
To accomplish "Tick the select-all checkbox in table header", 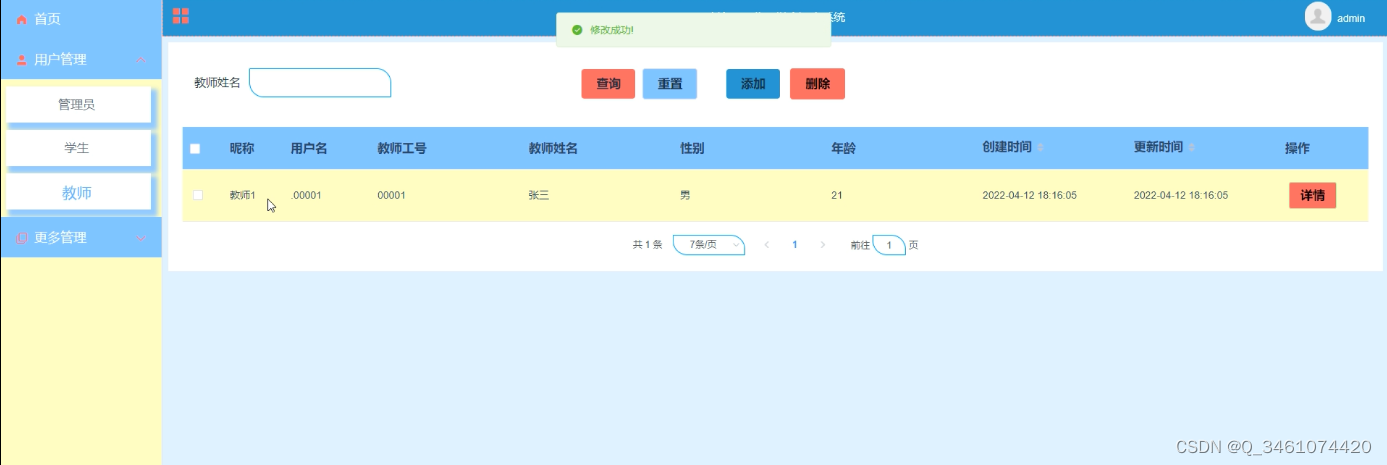I will point(195,149).
